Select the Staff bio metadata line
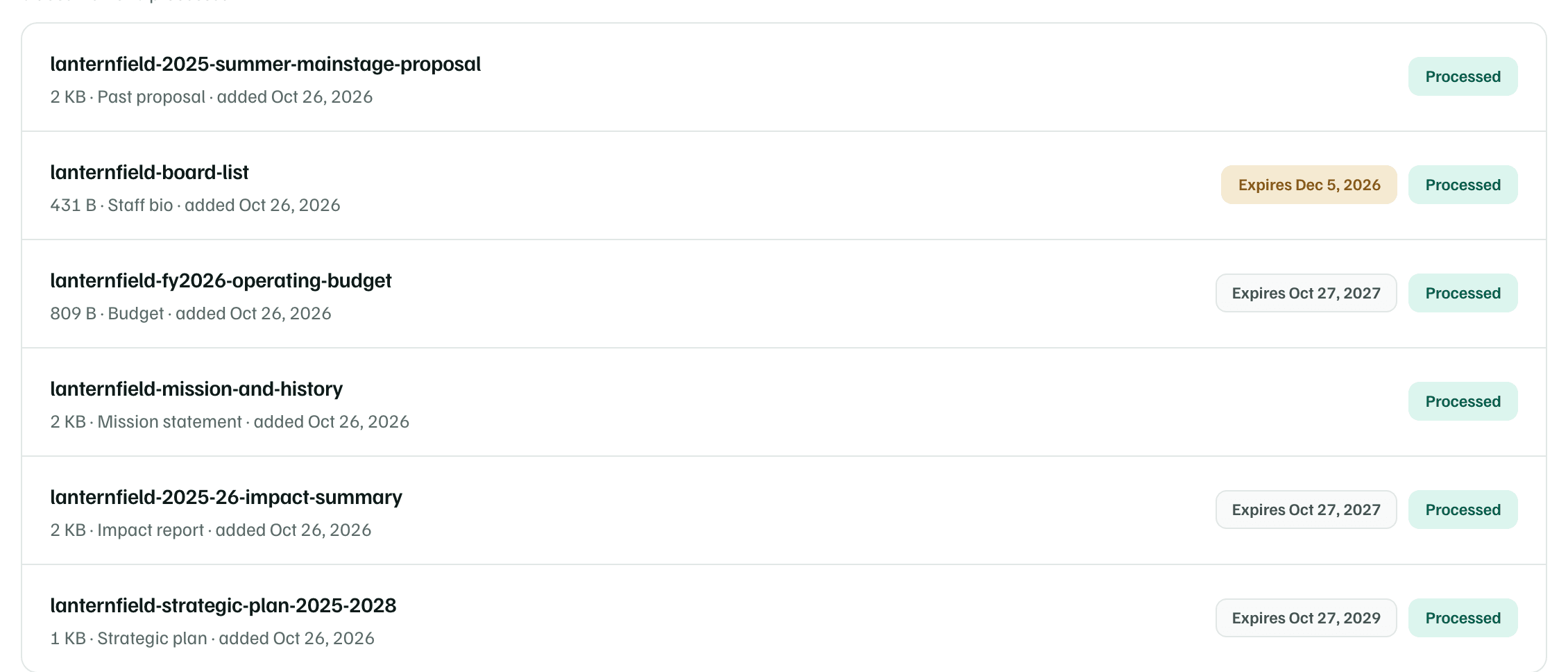 pos(195,205)
